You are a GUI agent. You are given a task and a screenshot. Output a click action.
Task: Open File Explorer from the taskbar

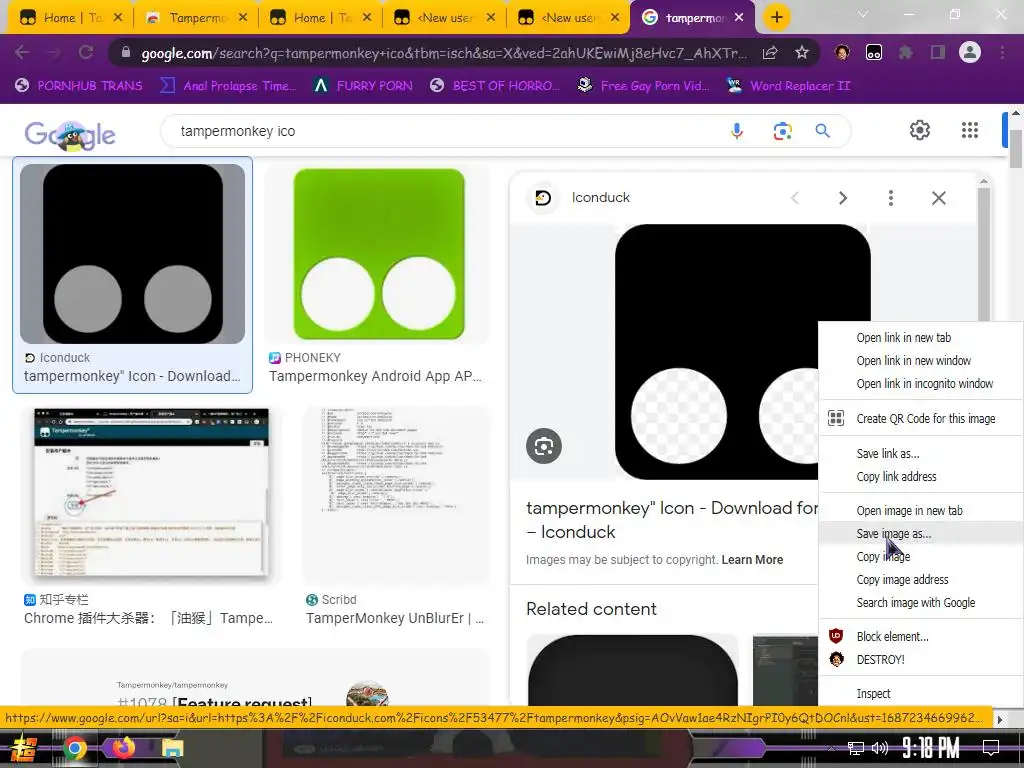point(173,748)
